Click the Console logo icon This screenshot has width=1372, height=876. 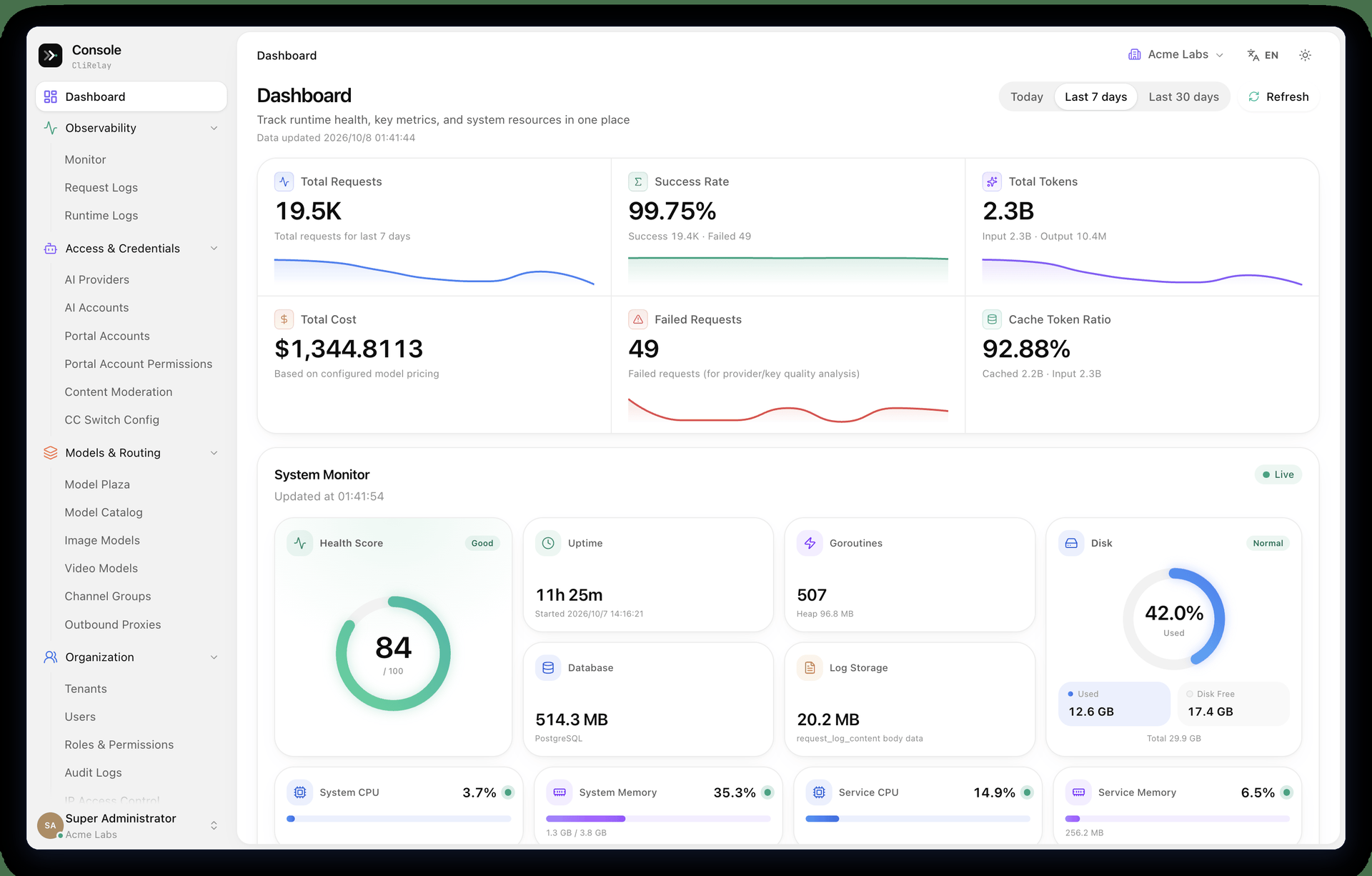coord(50,56)
